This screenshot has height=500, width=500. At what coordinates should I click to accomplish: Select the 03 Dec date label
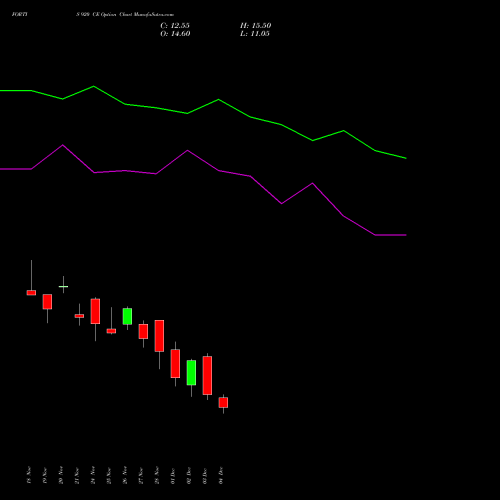pos(205,475)
